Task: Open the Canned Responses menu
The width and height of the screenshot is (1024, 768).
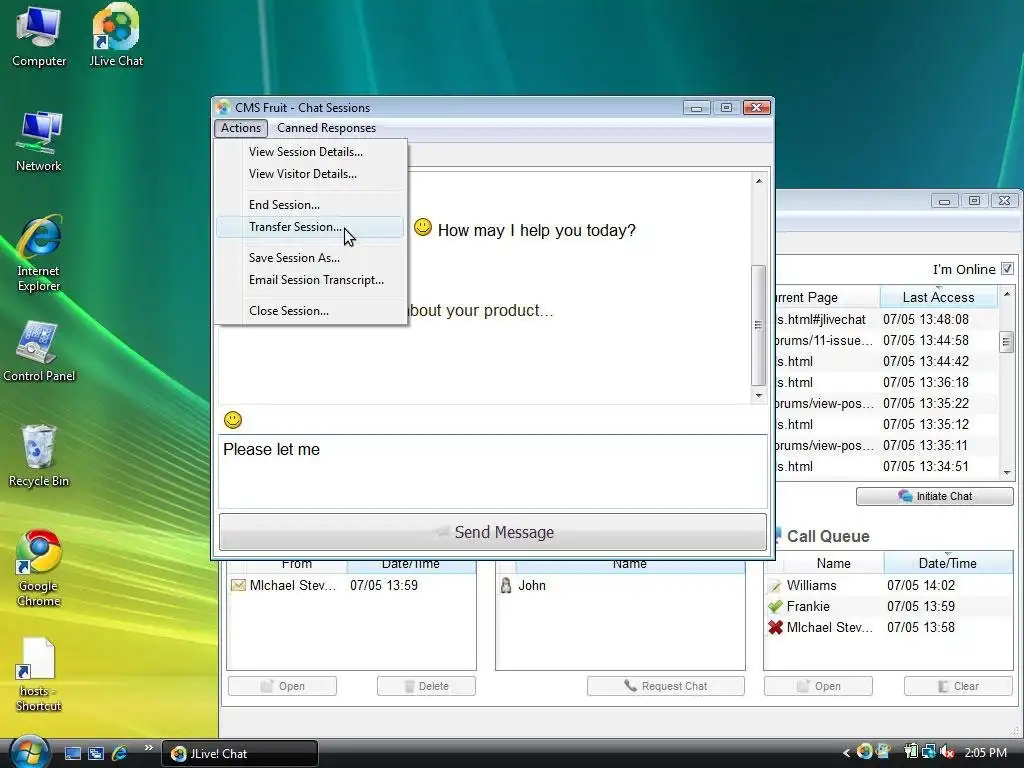Action: click(x=326, y=128)
